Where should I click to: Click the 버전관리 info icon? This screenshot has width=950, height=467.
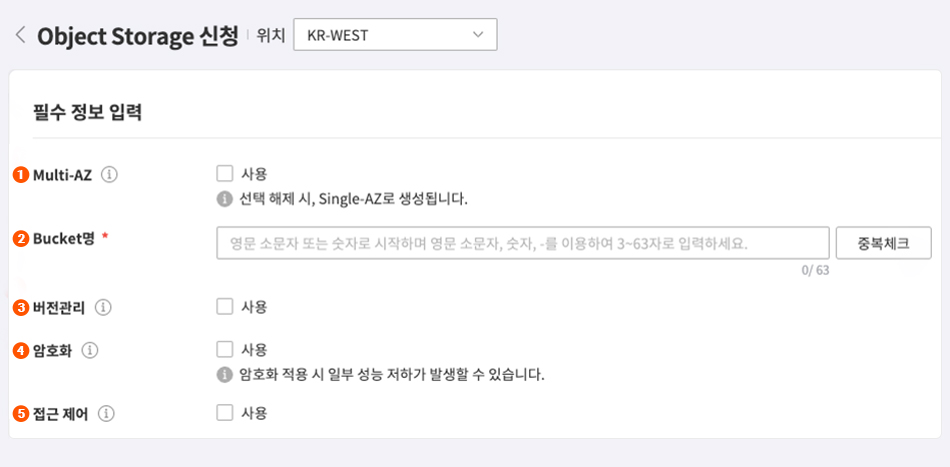(x=103, y=307)
